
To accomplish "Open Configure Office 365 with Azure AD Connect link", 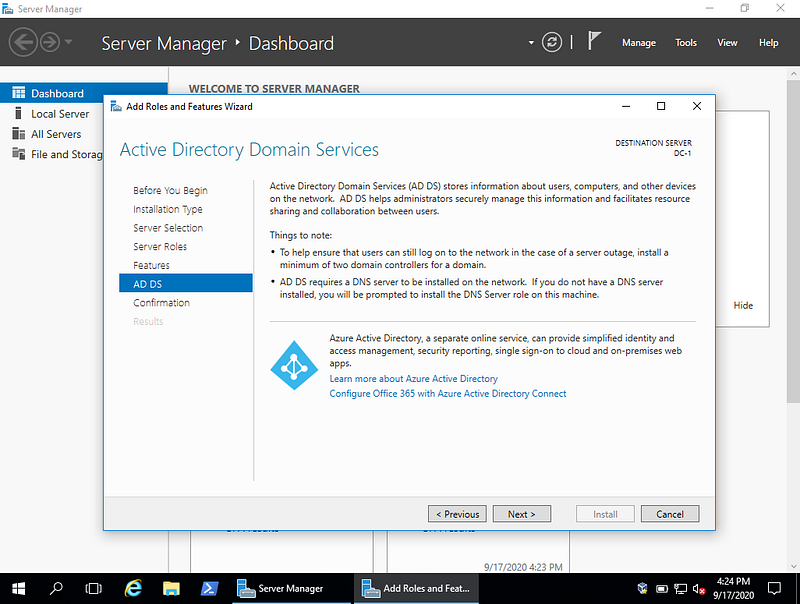I will 447,393.
